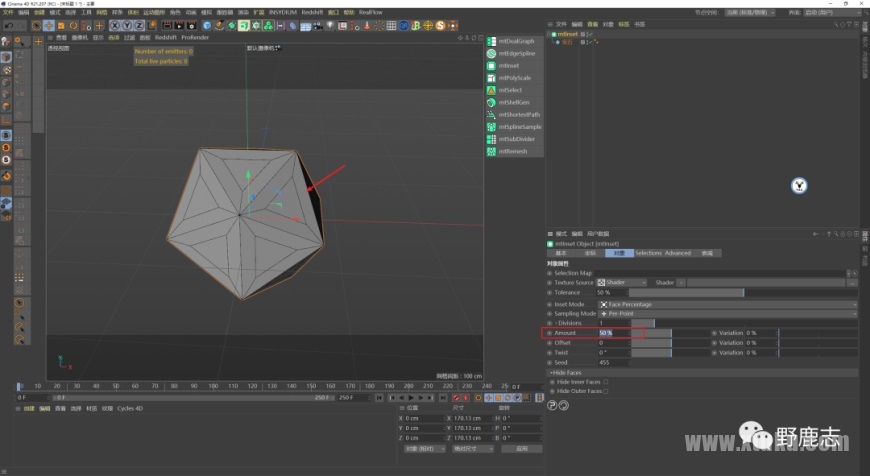
Task: Open Render Settings clapperboard with gear
Action: pyautogui.click(x=191, y=26)
